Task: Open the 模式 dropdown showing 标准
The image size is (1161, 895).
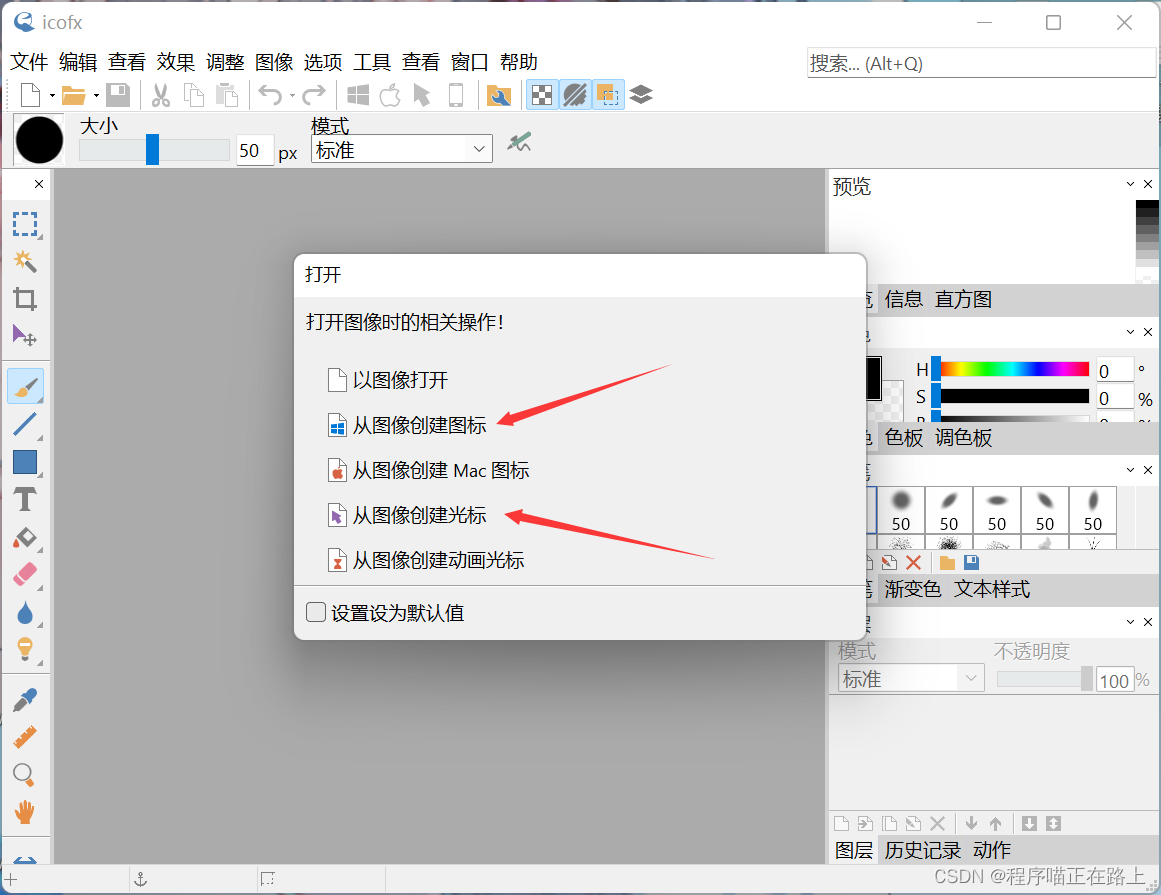Action: (400, 148)
